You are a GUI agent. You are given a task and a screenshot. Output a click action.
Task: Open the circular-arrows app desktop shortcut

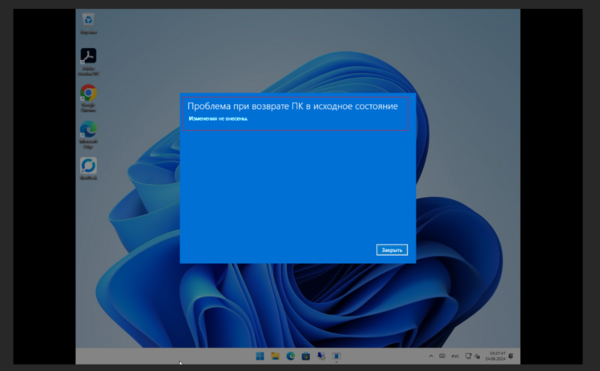tap(88, 169)
